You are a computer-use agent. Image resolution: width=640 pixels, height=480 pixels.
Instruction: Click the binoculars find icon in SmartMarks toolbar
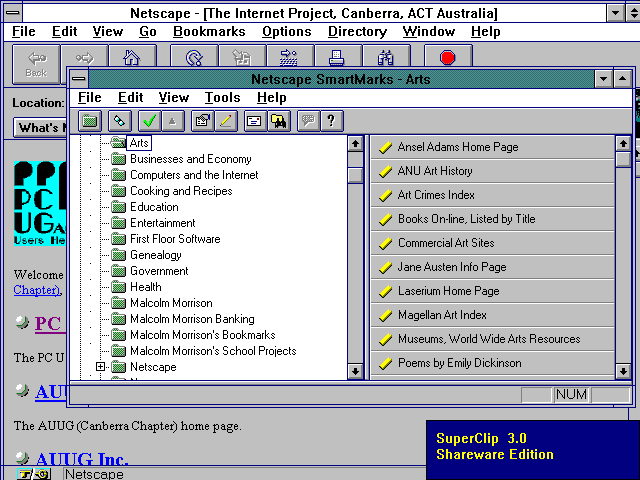point(279,121)
